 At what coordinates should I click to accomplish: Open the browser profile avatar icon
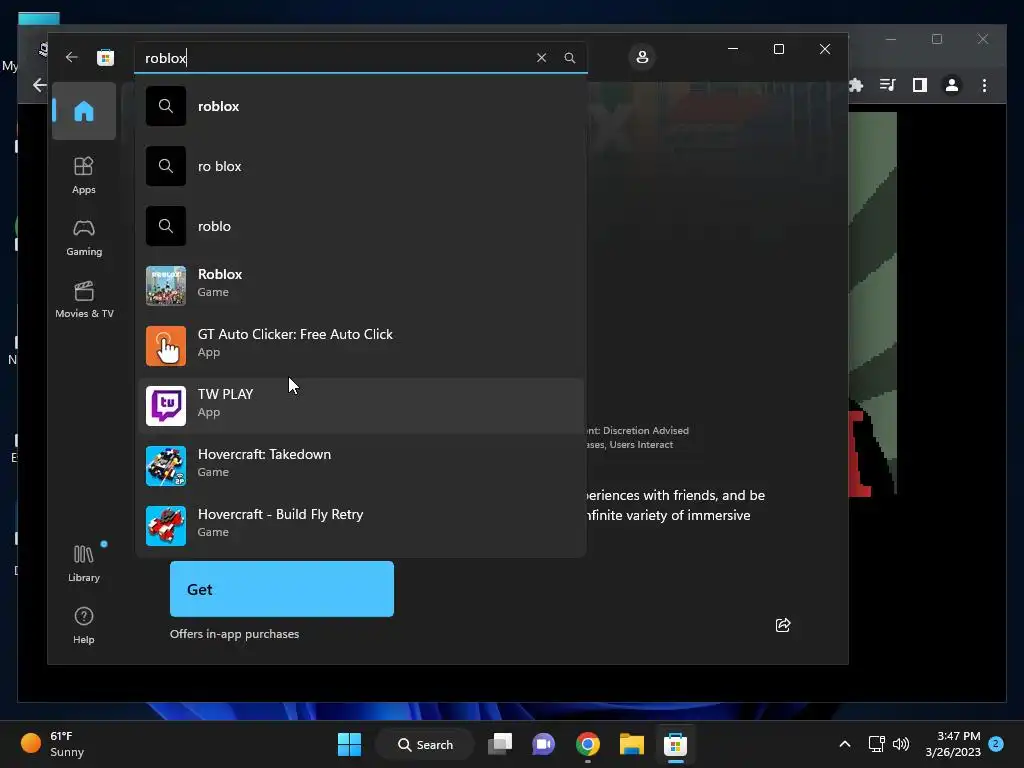[x=952, y=86]
